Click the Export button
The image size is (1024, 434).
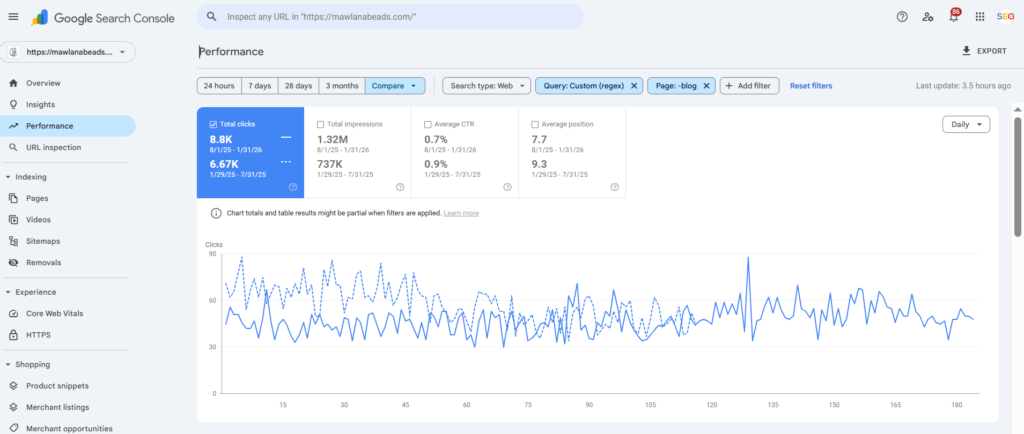(983, 51)
